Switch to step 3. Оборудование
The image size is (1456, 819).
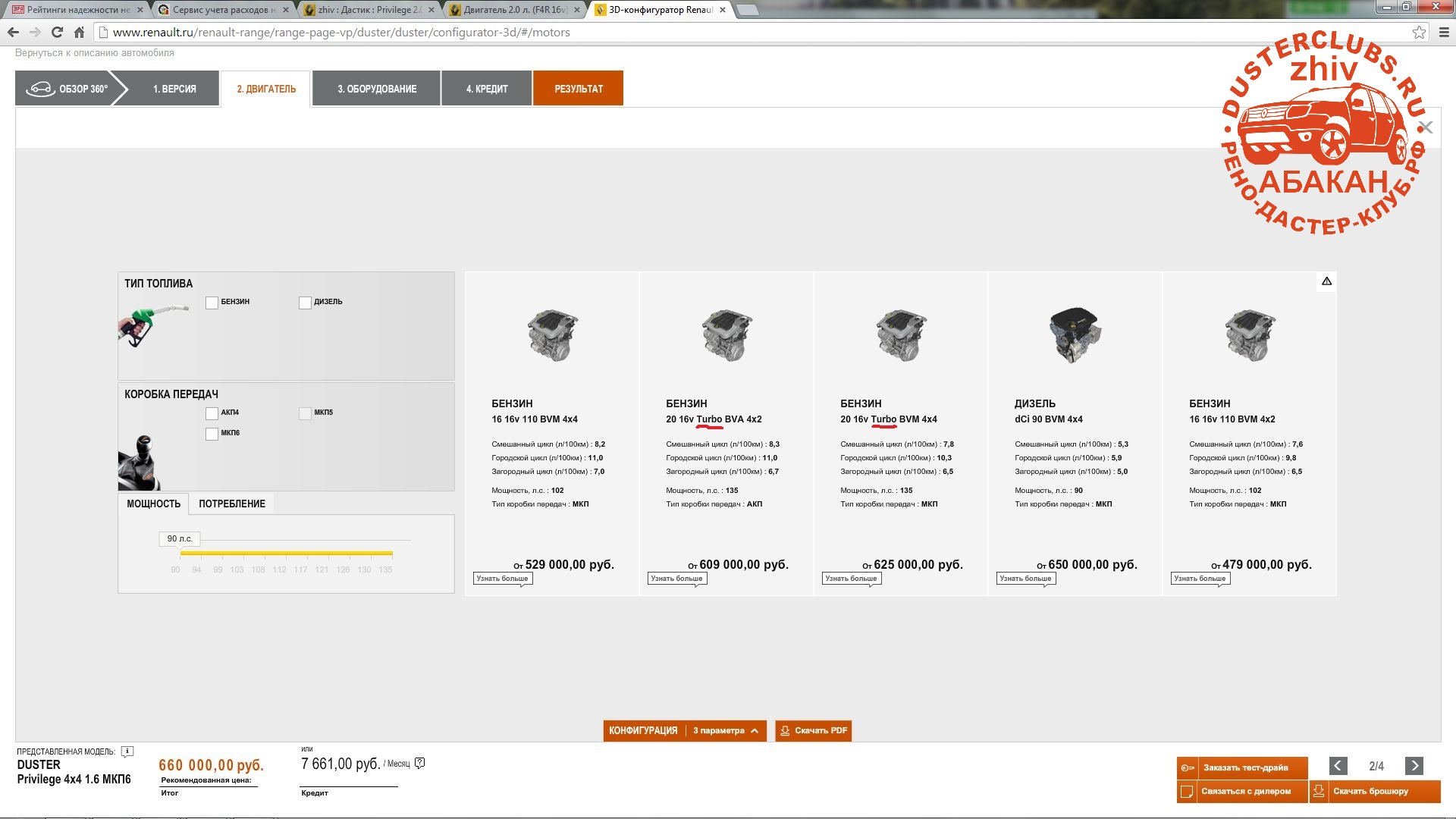(377, 89)
